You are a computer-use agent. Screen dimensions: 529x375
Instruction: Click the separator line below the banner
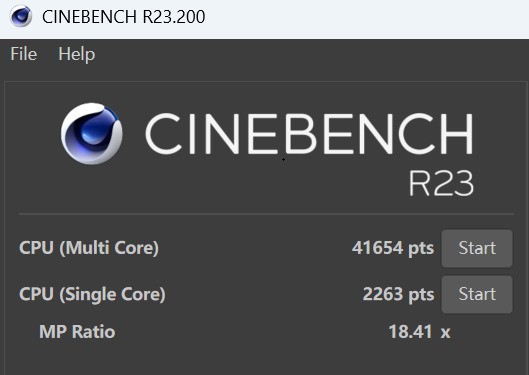tap(266, 214)
